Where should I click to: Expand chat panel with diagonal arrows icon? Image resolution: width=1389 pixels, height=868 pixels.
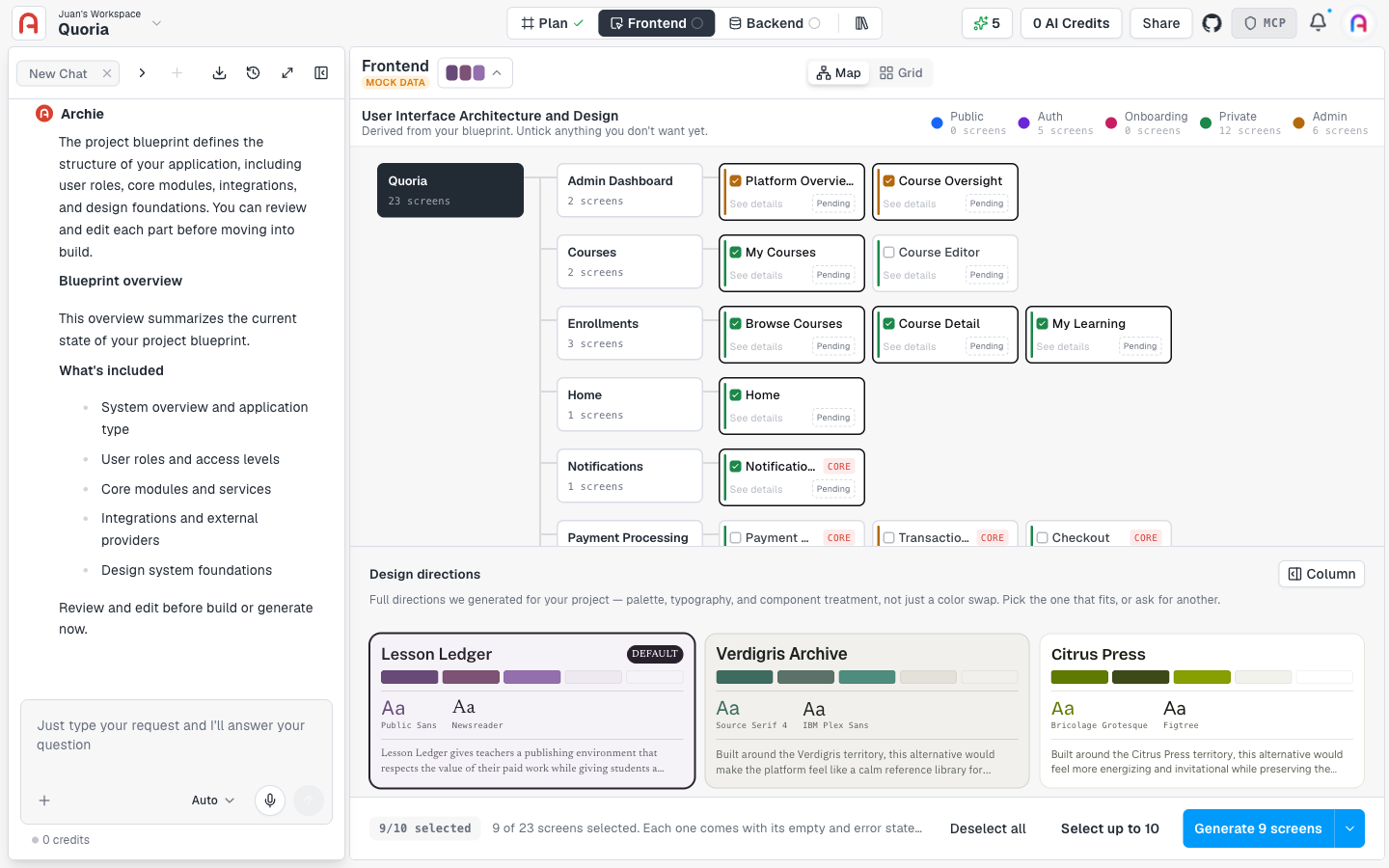point(287,73)
